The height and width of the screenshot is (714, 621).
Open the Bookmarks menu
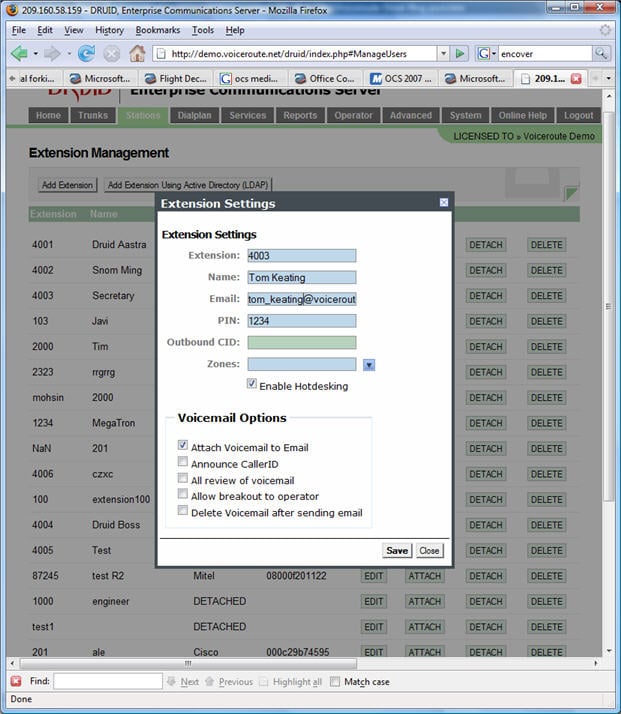pyautogui.click(x=158, y=30)
